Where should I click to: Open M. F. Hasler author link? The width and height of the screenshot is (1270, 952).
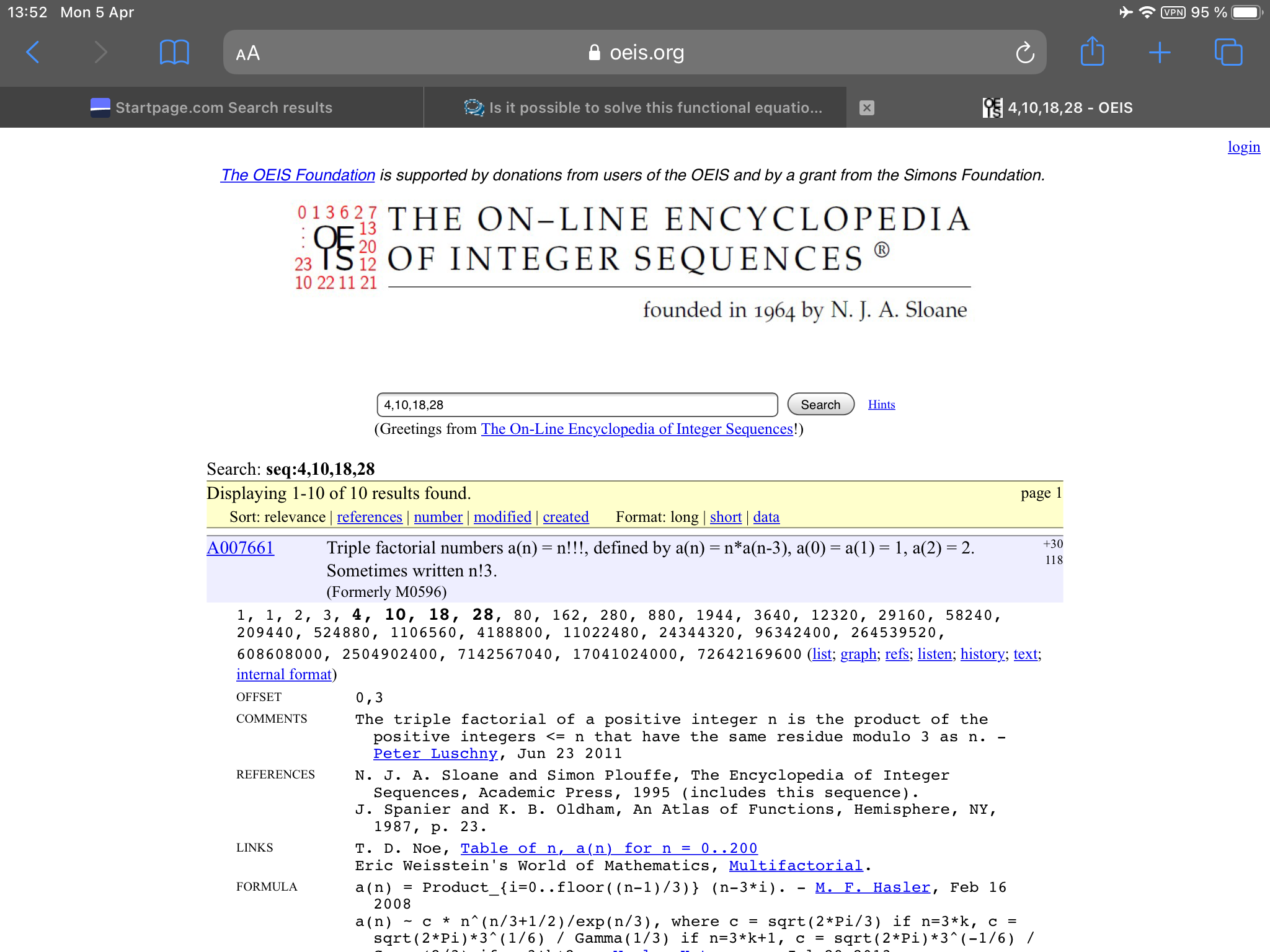(873, 888)
